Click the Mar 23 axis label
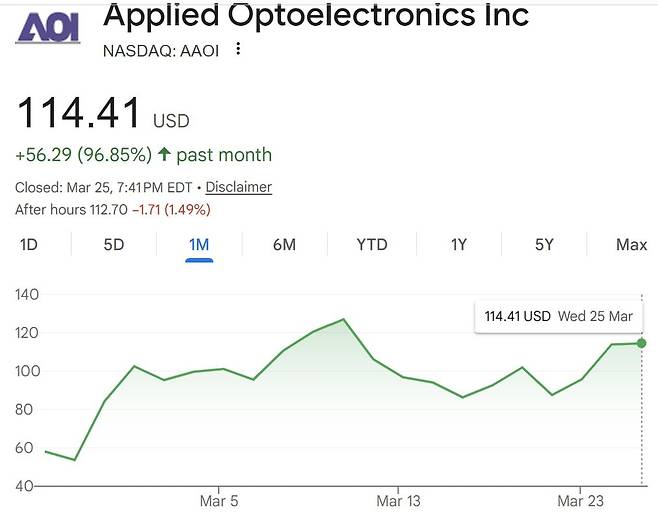The height and width of the screenshot is (516, 658). pos(577,500)
